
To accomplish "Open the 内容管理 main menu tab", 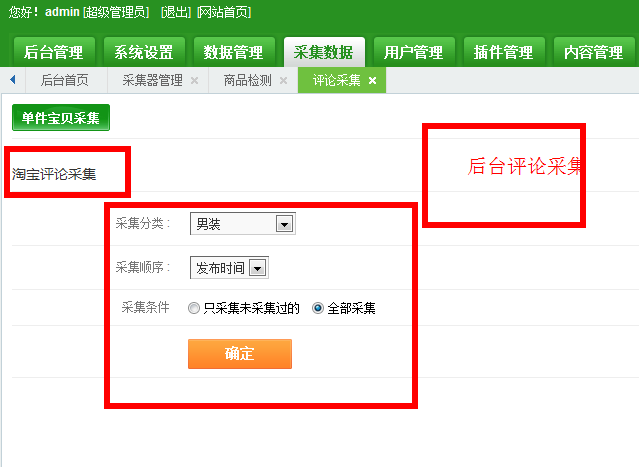I will (x=594, y=52).
